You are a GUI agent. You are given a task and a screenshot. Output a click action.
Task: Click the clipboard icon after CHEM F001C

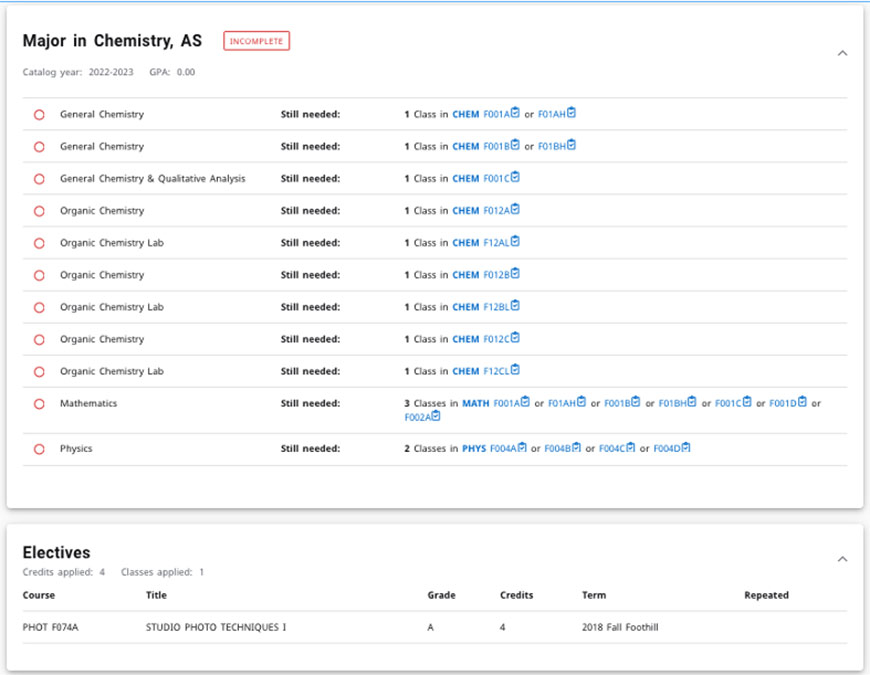click(515, 177)
